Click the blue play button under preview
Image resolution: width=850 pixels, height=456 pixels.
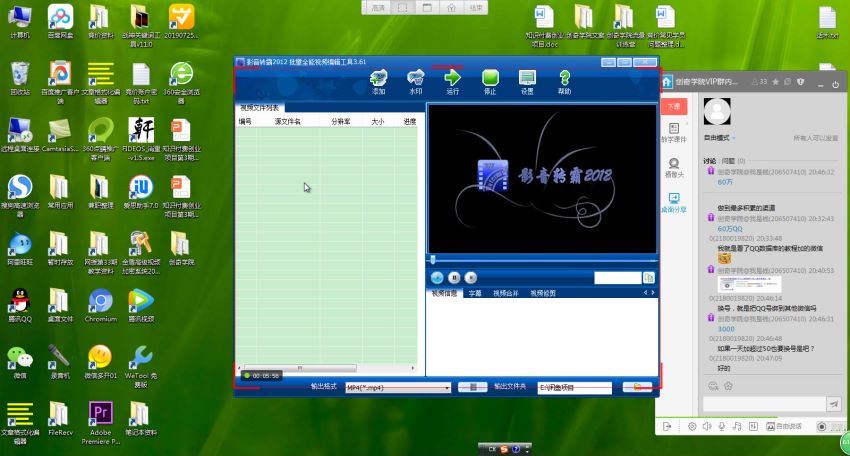[437, 278]
